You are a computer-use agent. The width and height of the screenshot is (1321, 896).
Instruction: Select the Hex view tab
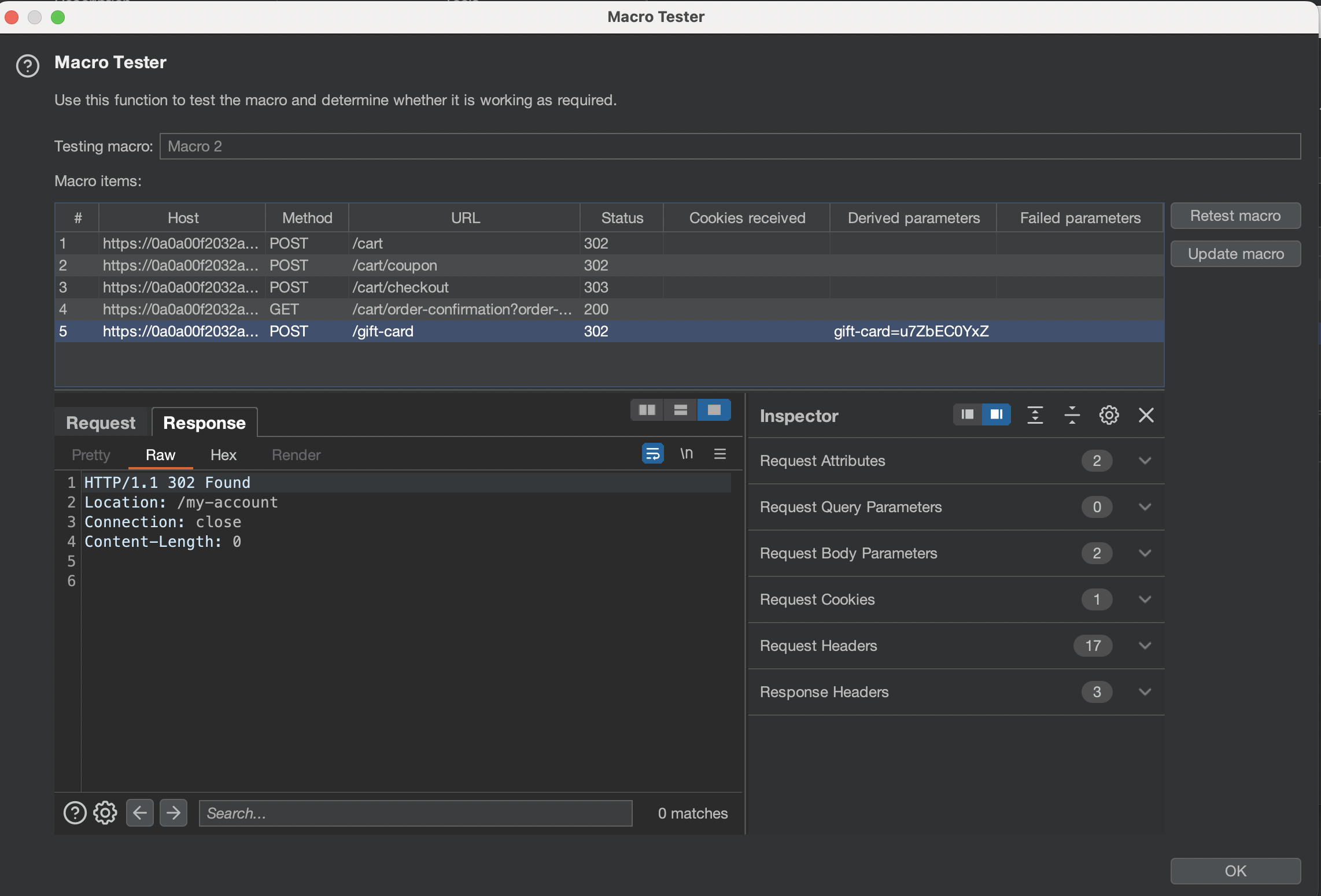(223, 455)
